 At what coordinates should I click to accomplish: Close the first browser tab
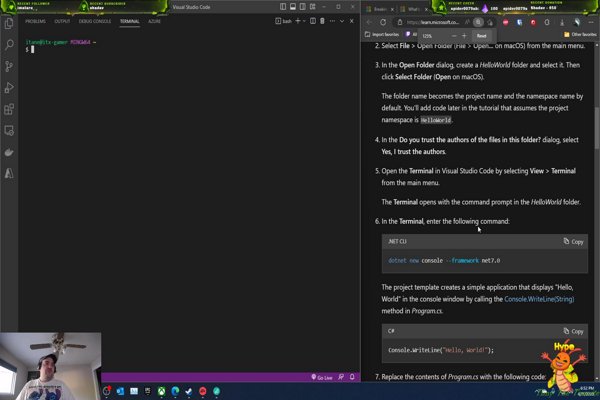click(392, 9)
